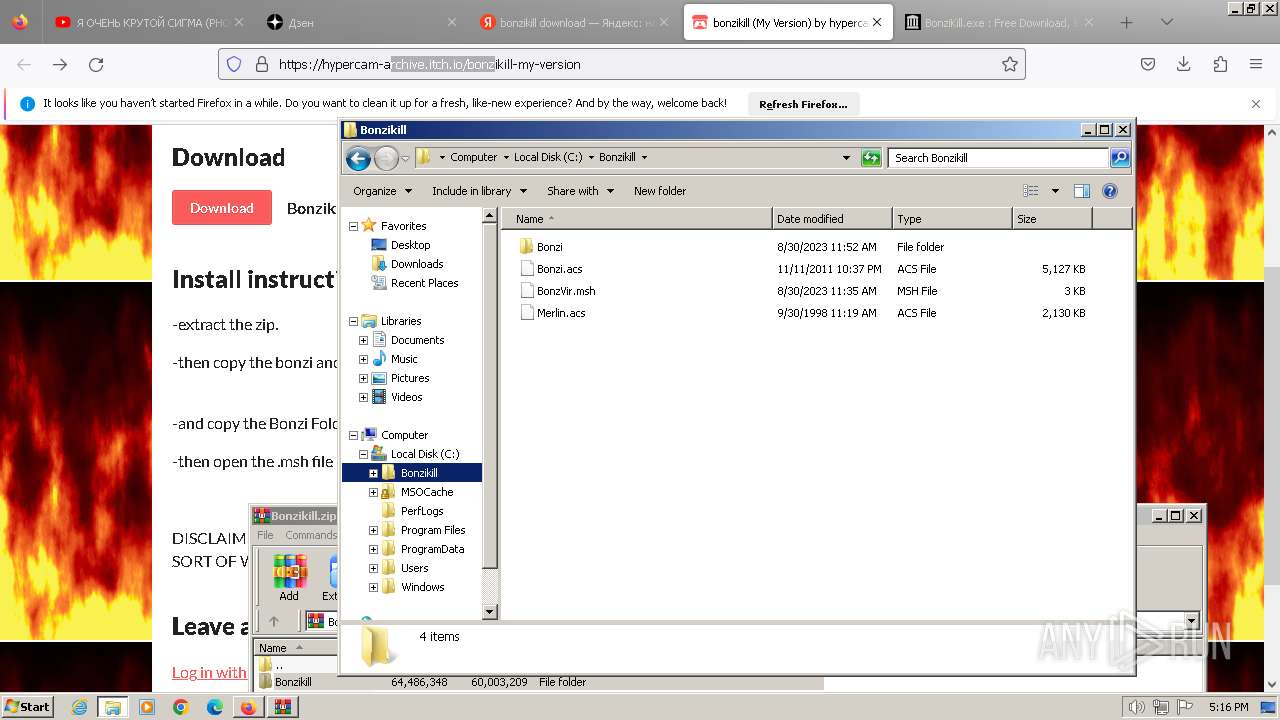The height and width of the screenshot is (720, 1280).
Task: Dismiss the Refresh Firefox notification bar
Action: (x=1256, y=103)
